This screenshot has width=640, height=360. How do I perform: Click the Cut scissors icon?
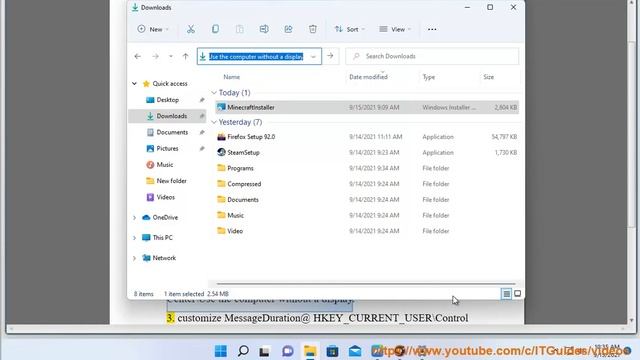tap(191, 29)
